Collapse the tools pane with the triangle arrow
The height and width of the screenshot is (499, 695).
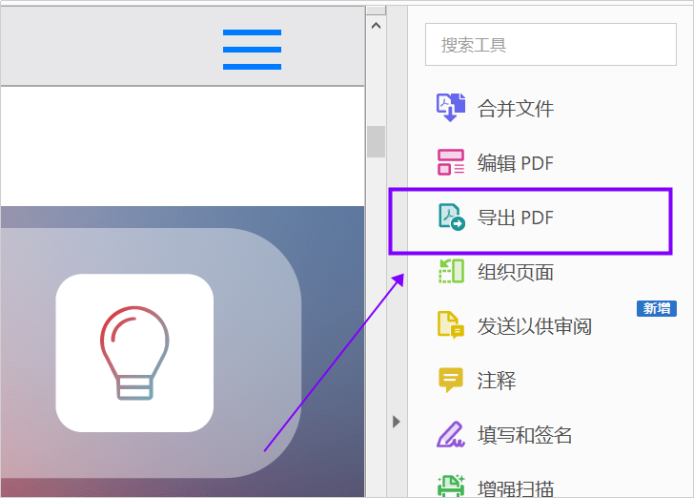(396, 421)
